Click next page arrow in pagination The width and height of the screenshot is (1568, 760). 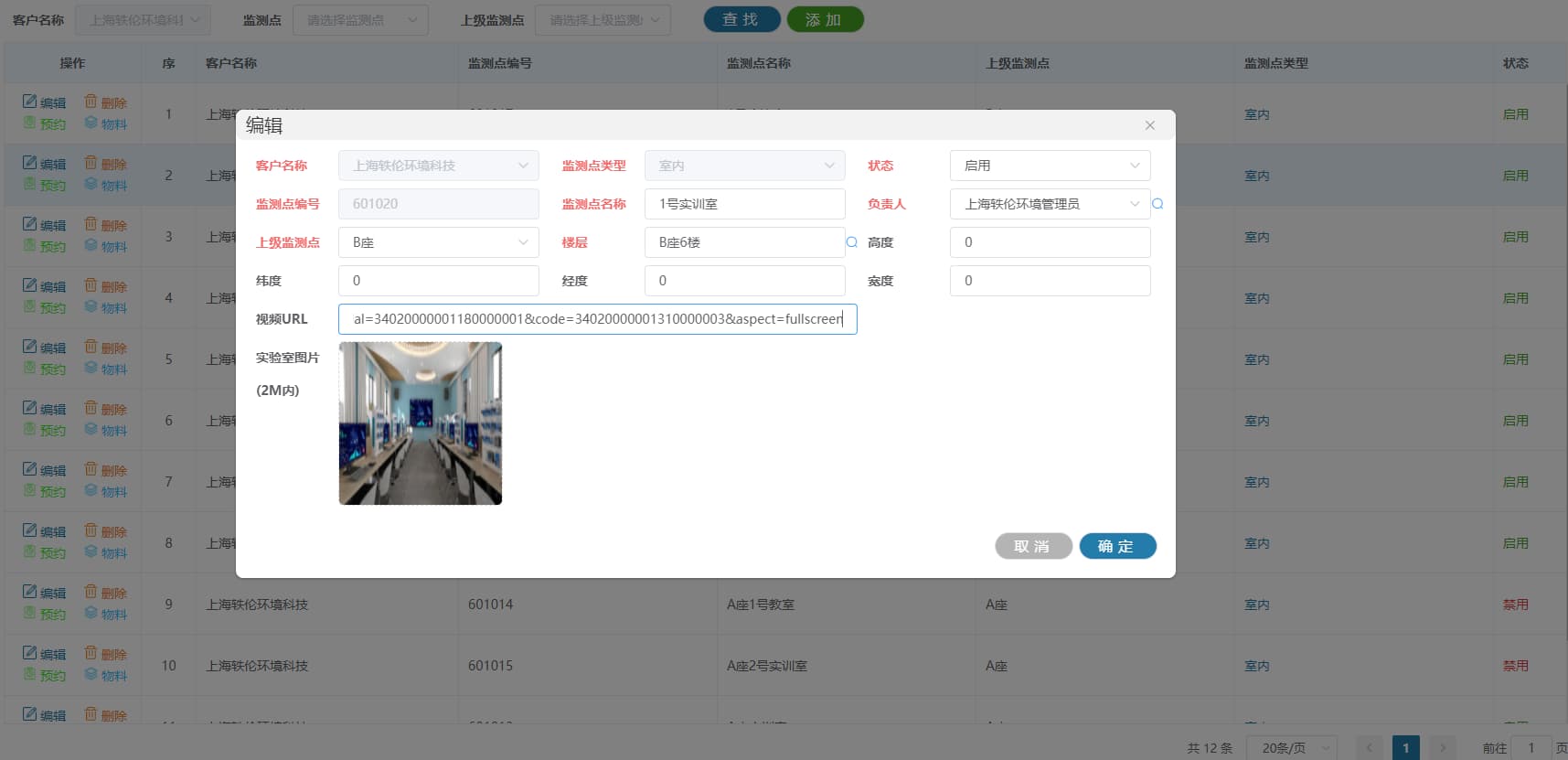[x=1443, y=748]
